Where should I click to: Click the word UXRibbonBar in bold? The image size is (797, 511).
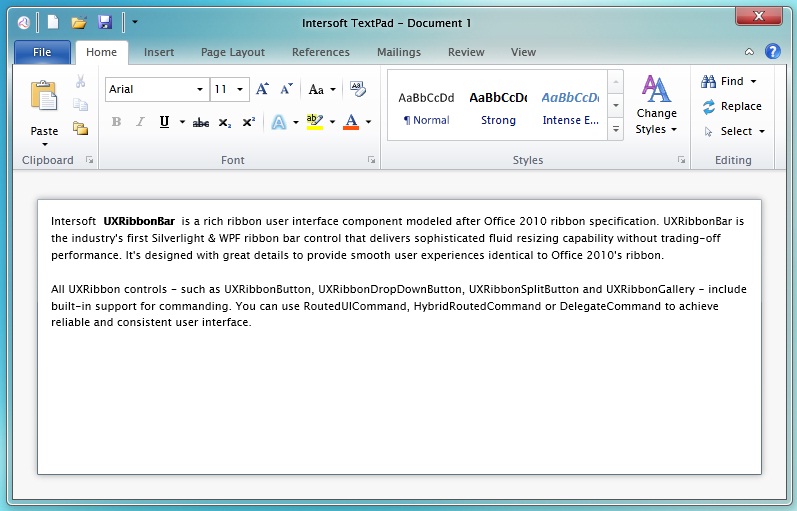pos(139,221)
